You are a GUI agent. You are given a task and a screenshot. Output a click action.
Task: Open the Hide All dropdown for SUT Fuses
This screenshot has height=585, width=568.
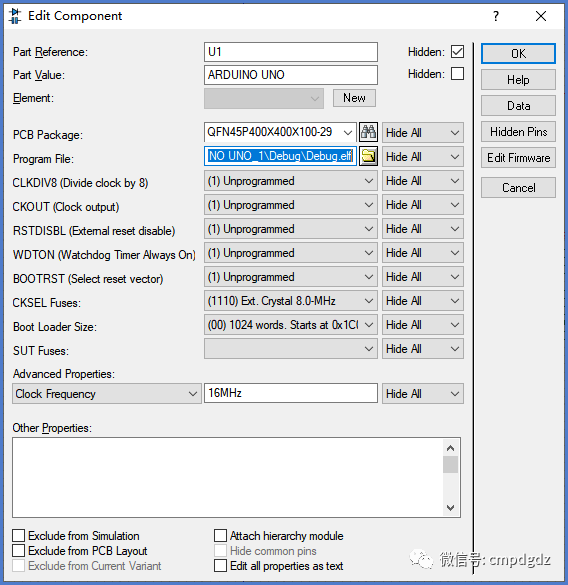point(423,349)
